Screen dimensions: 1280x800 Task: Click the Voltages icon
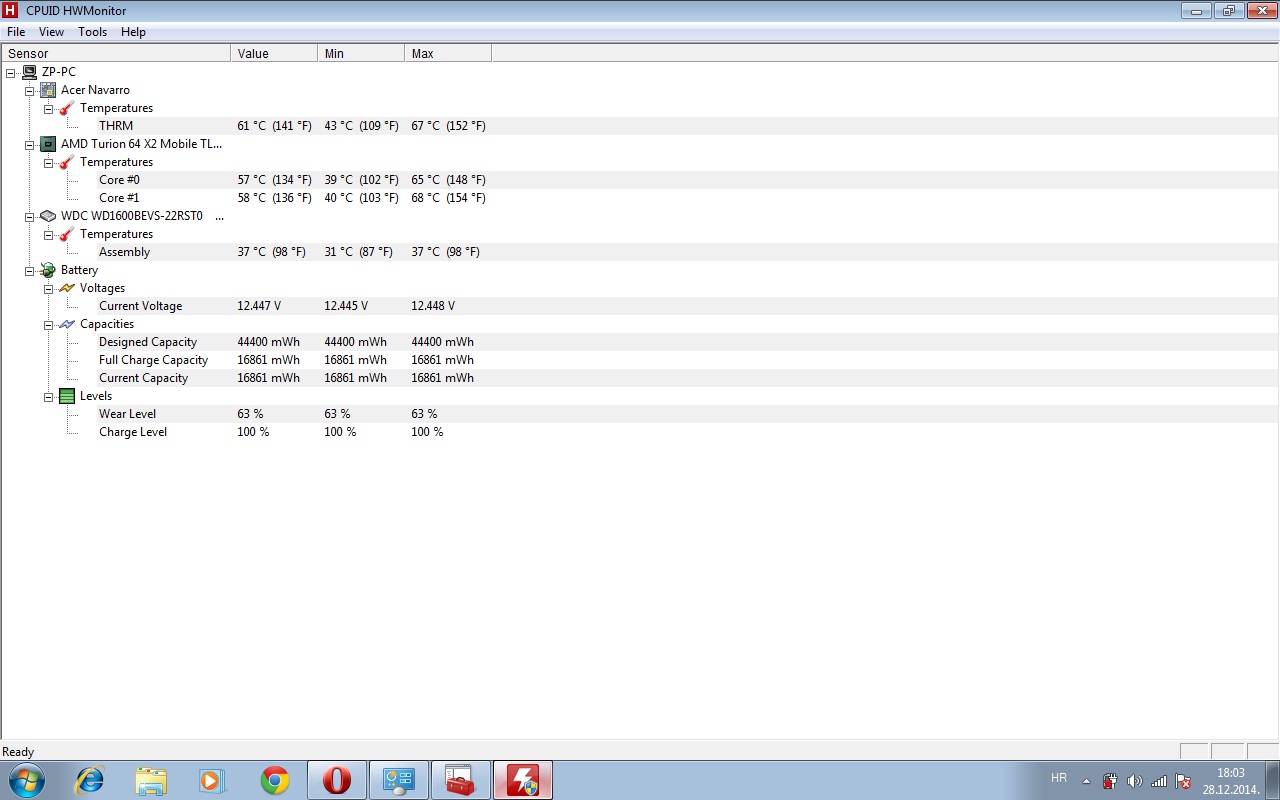[x=67, y=288]
